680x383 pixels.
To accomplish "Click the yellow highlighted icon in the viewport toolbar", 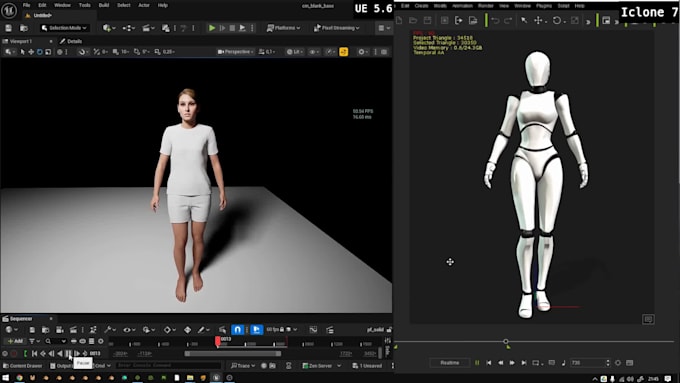I will tap(343, 52).
